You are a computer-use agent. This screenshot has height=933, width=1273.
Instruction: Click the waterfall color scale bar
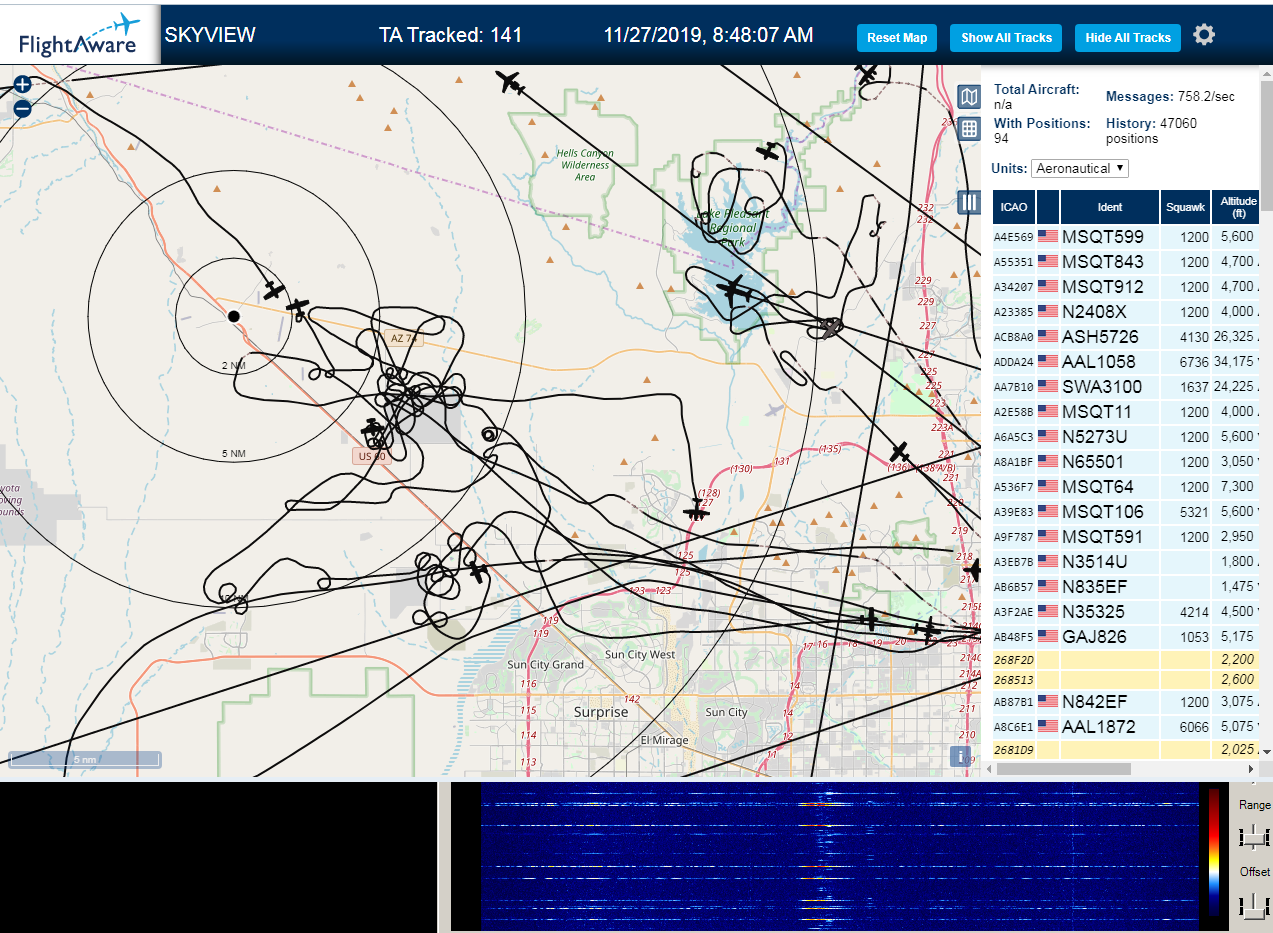(x=1214, y=850)
